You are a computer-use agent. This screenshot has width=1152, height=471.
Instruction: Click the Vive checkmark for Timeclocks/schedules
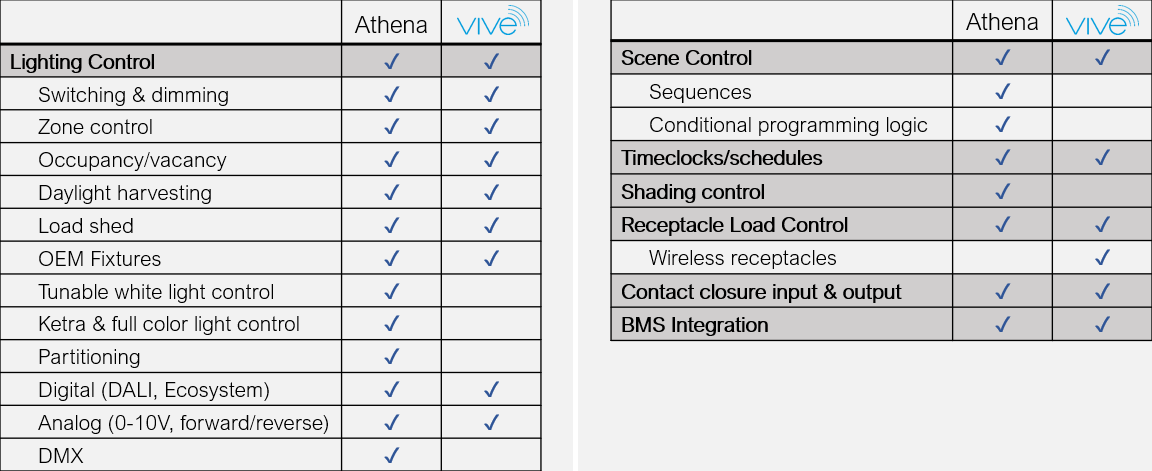[1102, 158]
